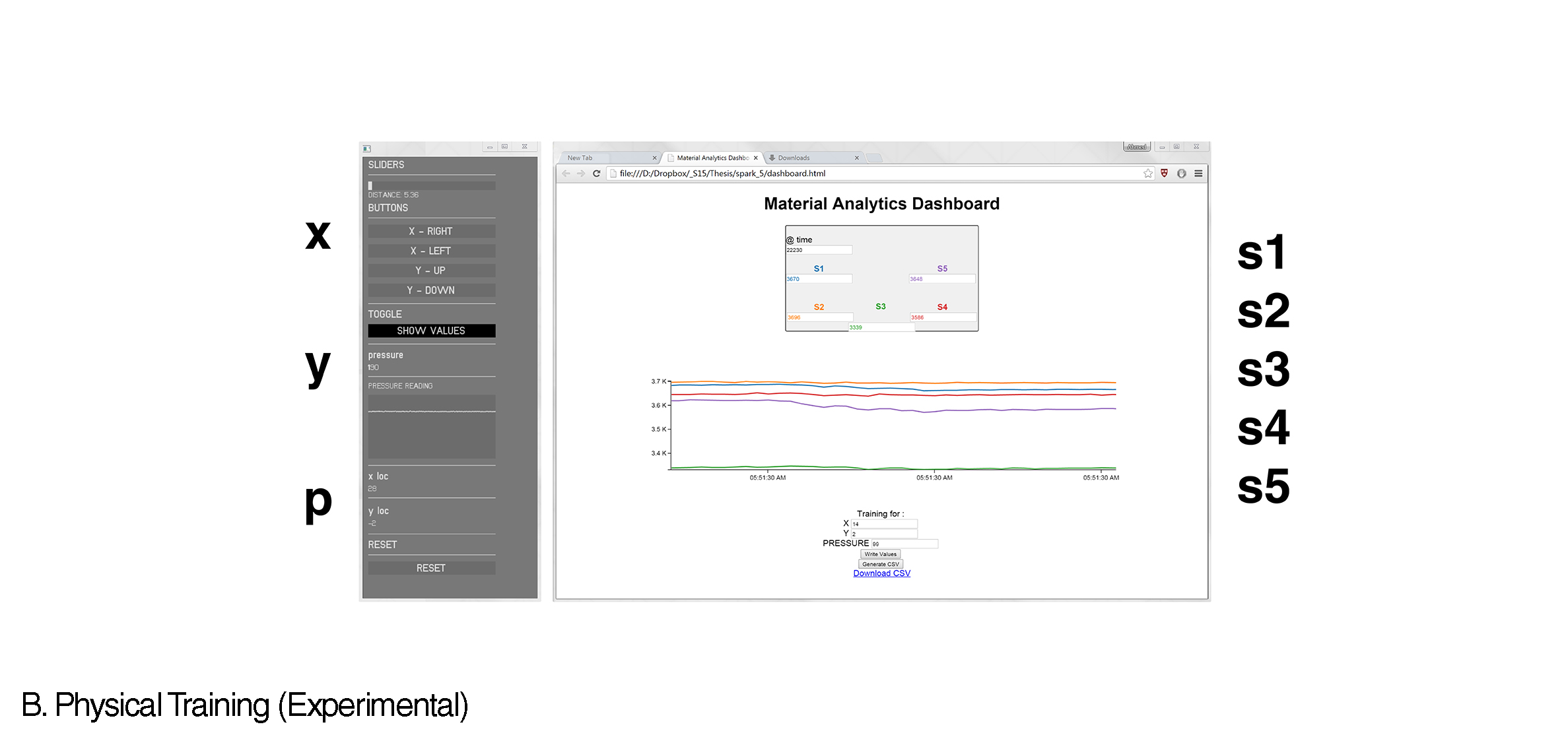Click the browser back arrow
Screen dimensions: 1568x741
click(x=566, y=174)
